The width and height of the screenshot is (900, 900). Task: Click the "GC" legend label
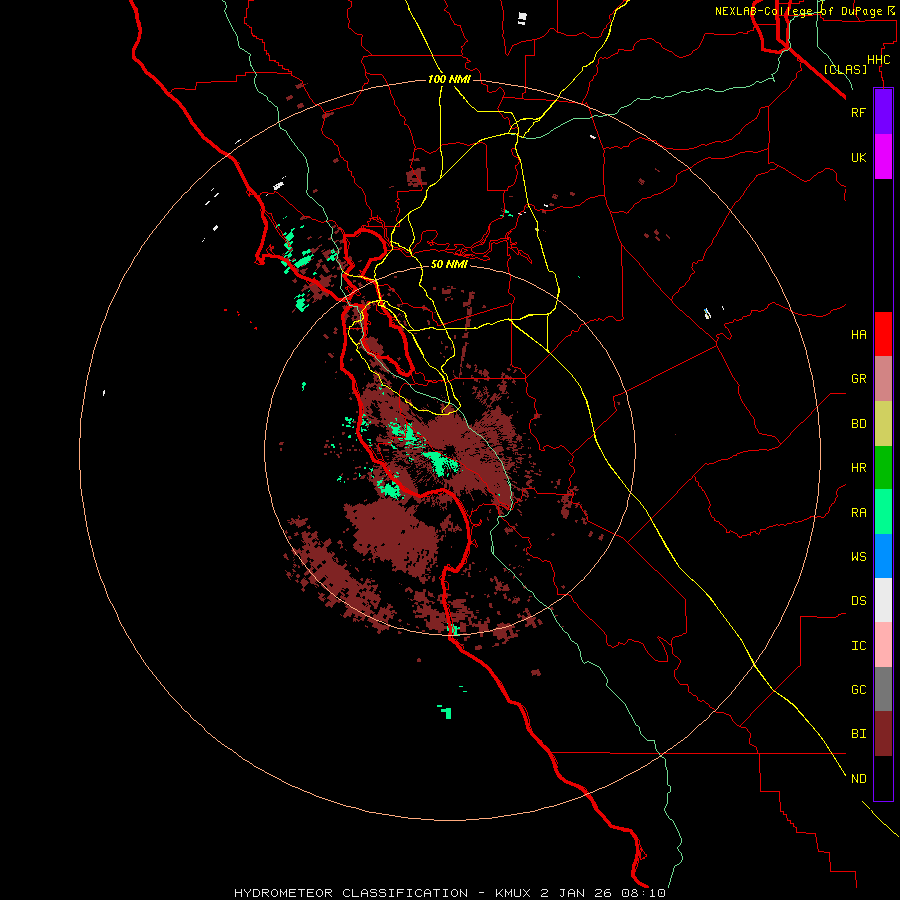click(858, 690)
